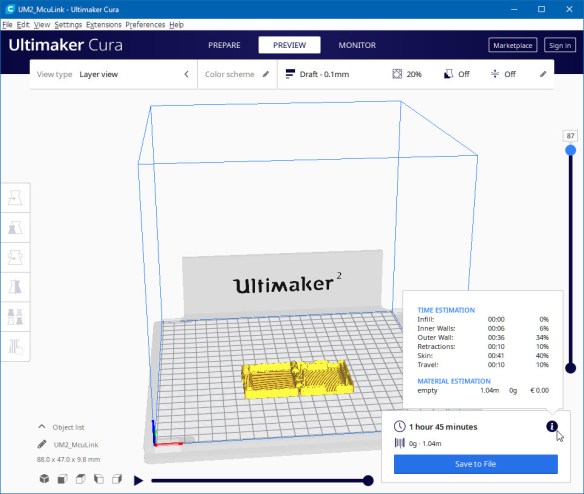The width and height of the screenshot is (584, 494).
Task: Switch to the PREVIEW stage
Action: tap(289, 45)
